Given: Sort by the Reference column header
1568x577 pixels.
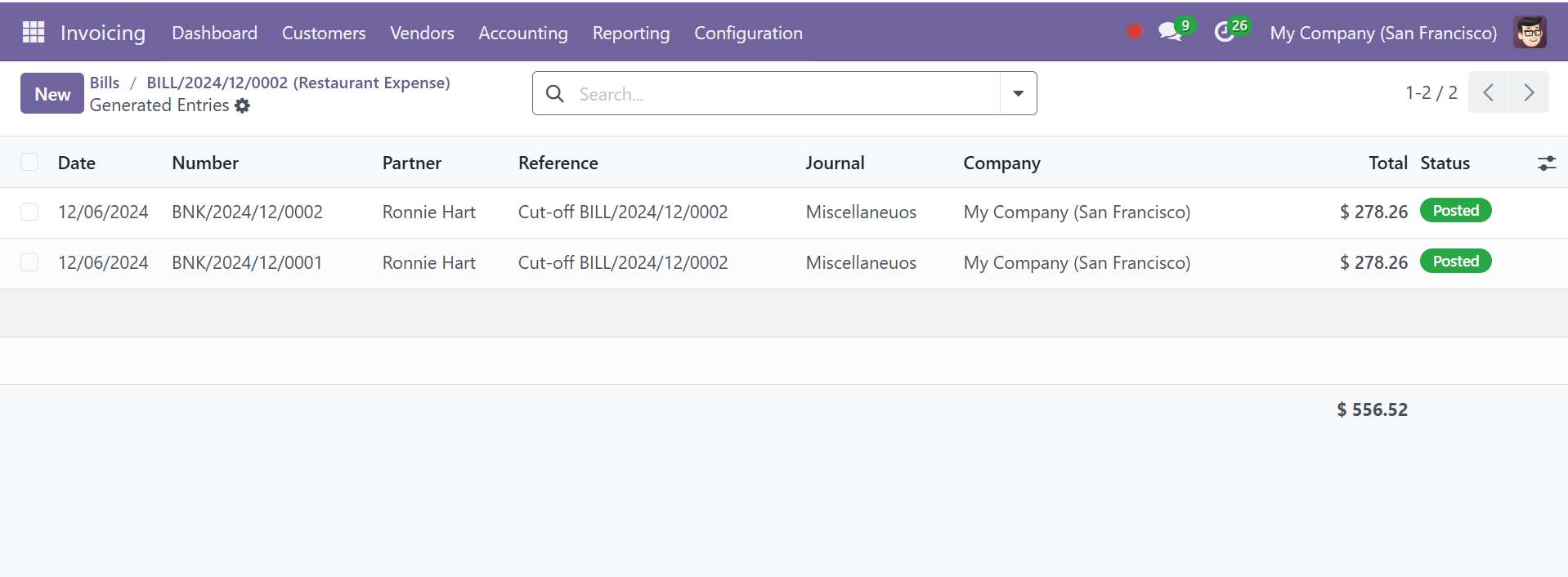Looking at the screenshot, I should pos(558,163).
